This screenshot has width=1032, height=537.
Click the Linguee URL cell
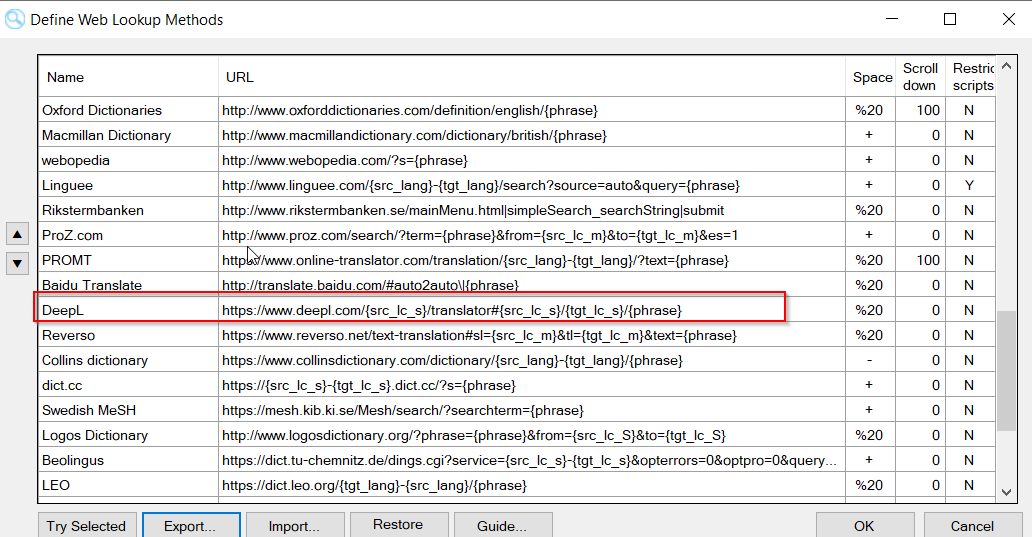click(x=532, y=185)
